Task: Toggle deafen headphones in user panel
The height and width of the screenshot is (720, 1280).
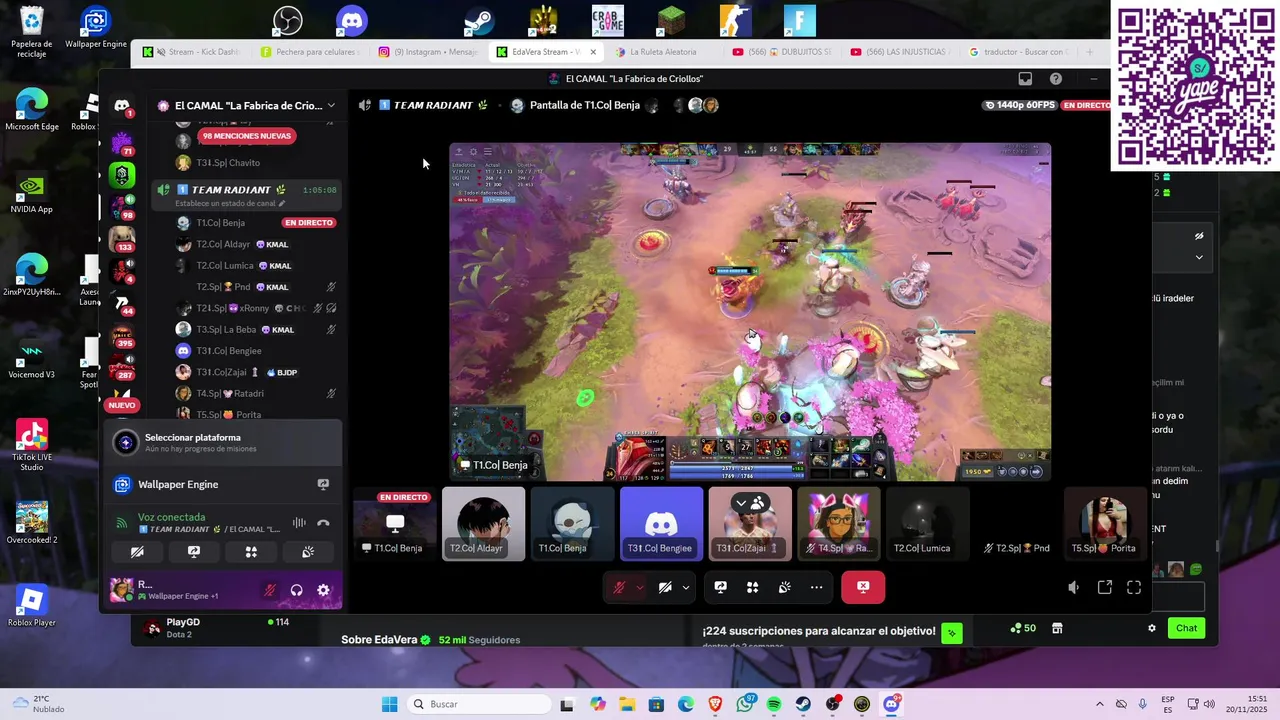Action: pyautogui.click(x=297, y=590)
